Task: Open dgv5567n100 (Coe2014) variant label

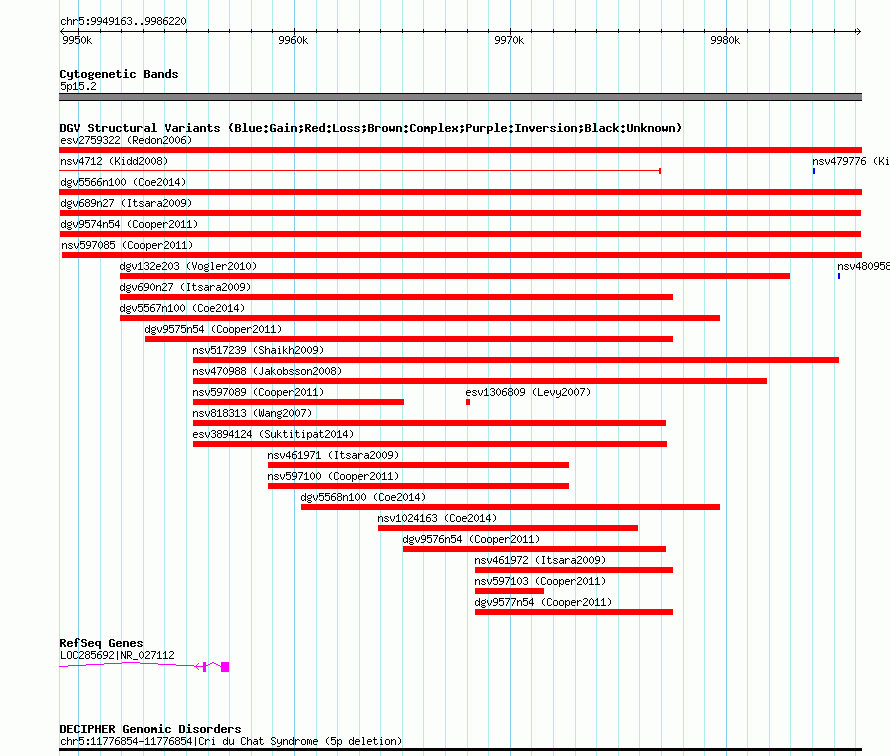Action: (182, 308)
